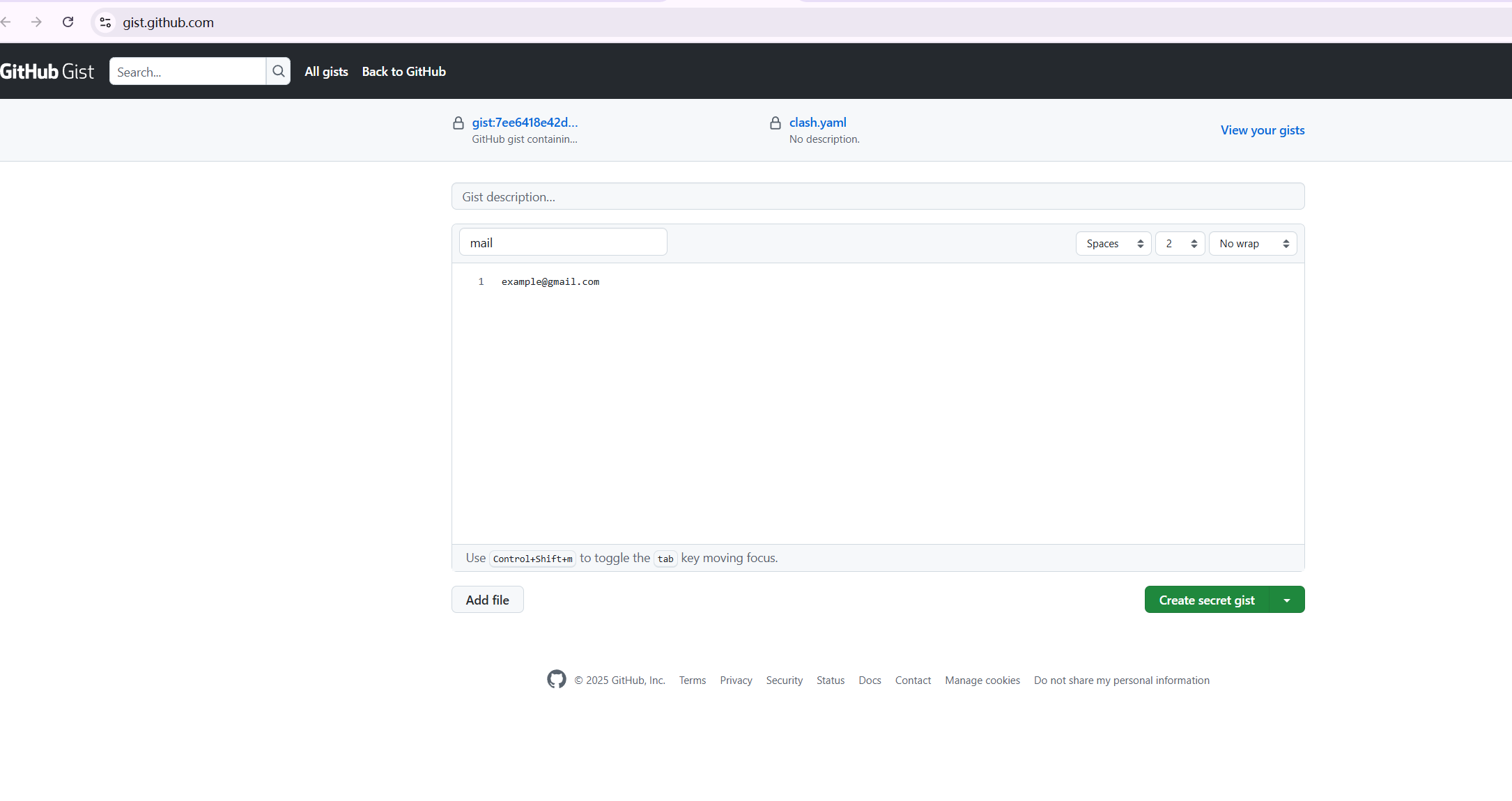Open All gists in the header

pyautogui.click(x=326, y=72)
